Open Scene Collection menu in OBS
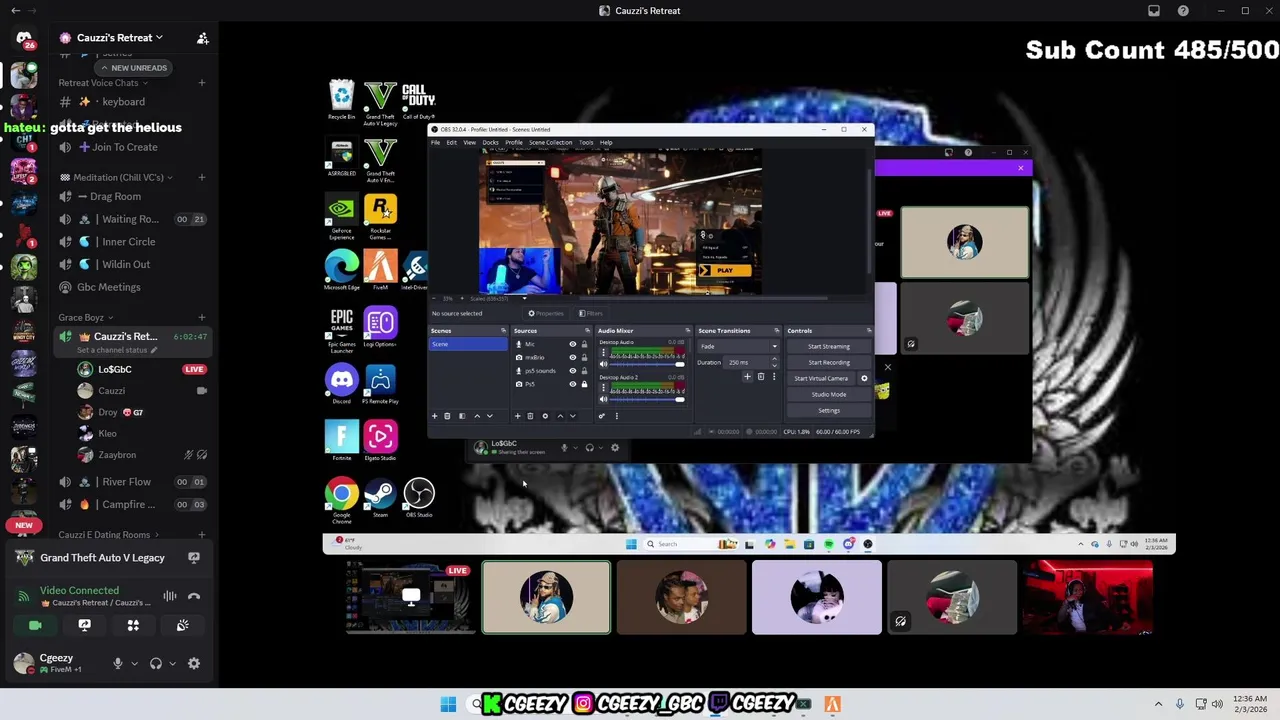 (x=550, y=142)
